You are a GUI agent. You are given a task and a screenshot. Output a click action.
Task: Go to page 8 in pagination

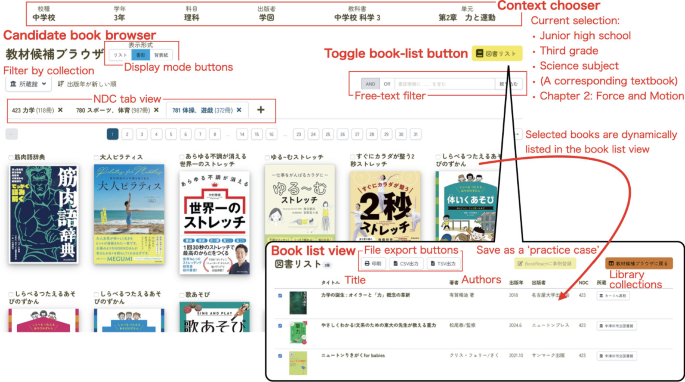(214, 134)
